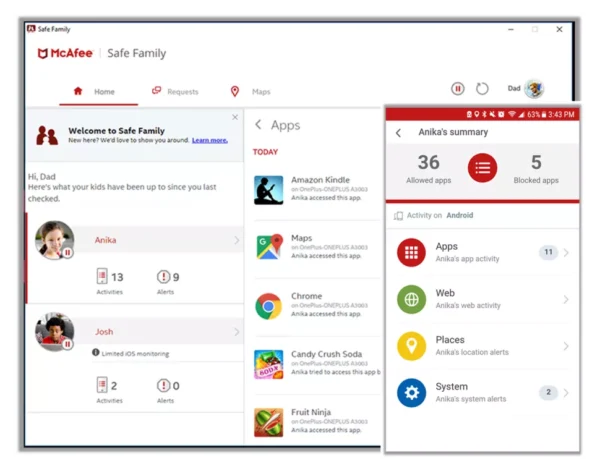Open Web activity row in summary

(481, 299)
